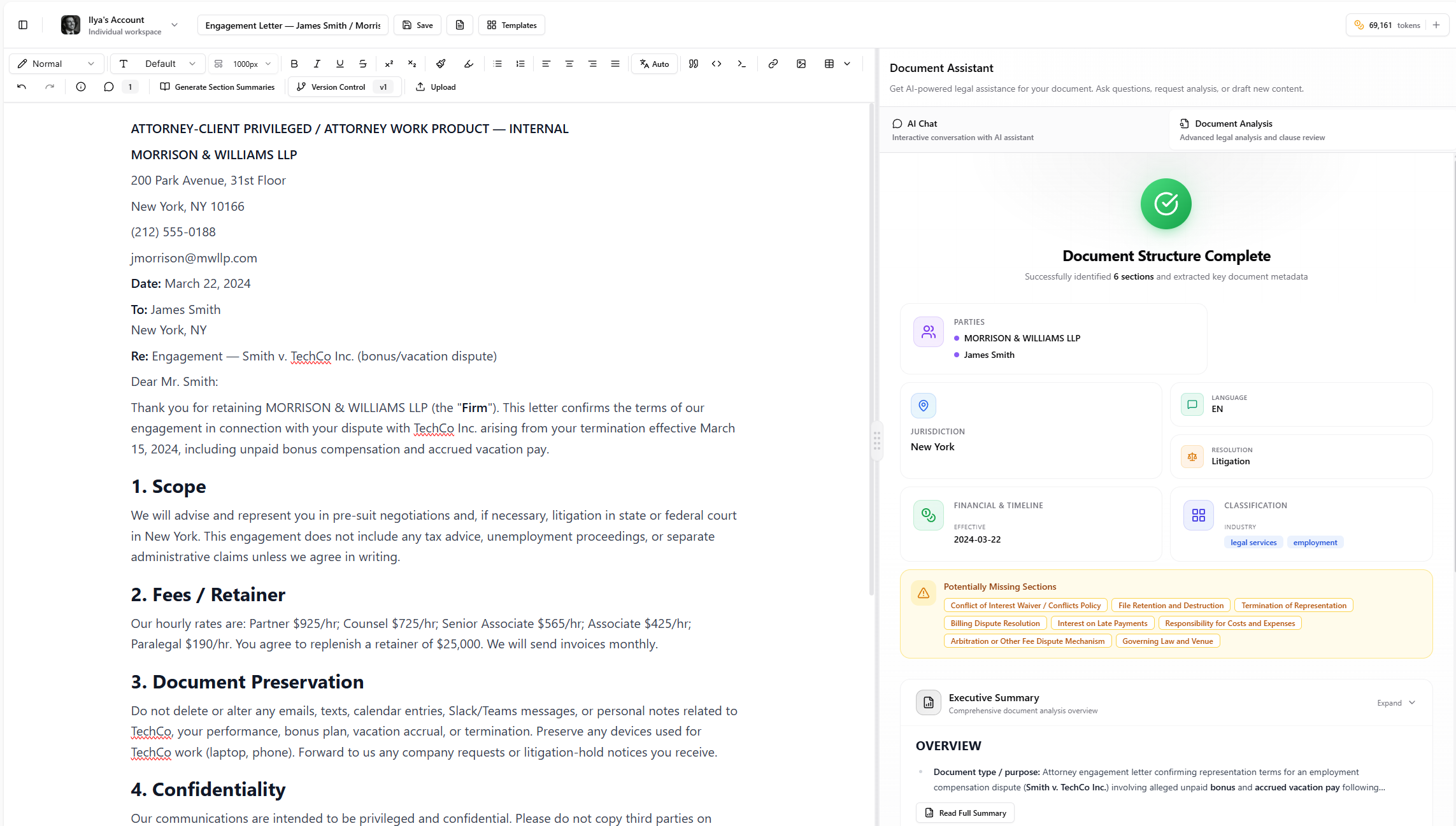Switch to the AI Chat tab
The image size is (1456, 826).
962,129
